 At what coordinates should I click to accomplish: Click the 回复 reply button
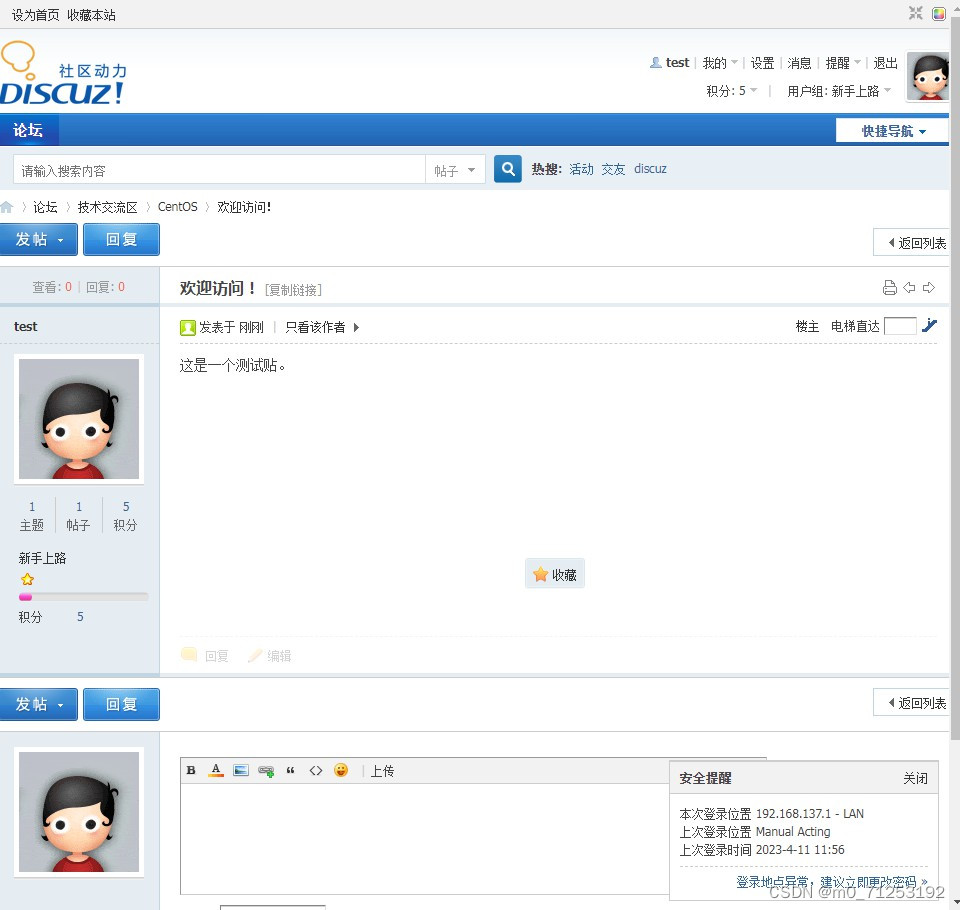121,239
